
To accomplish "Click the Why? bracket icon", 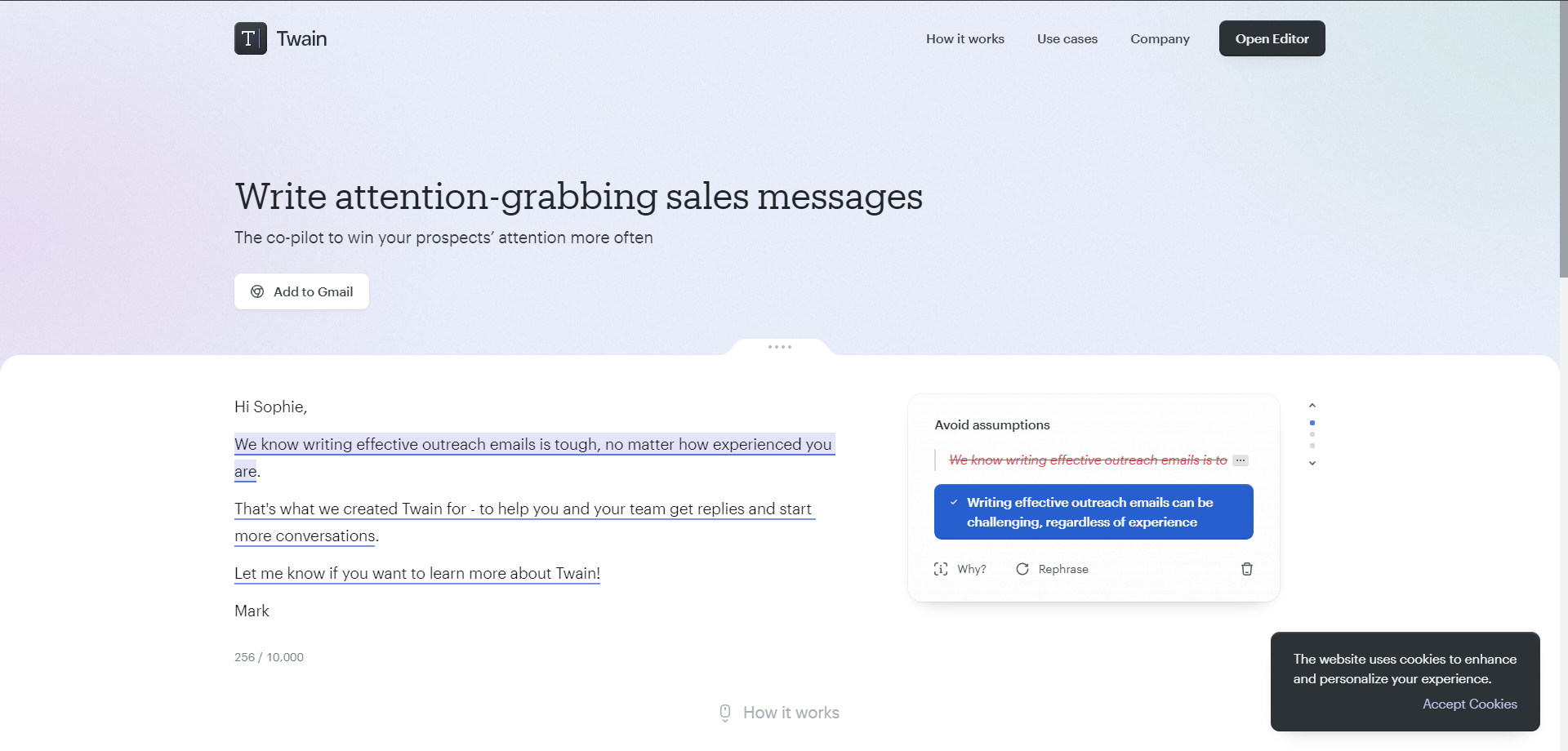I will [x=941, y=569].
